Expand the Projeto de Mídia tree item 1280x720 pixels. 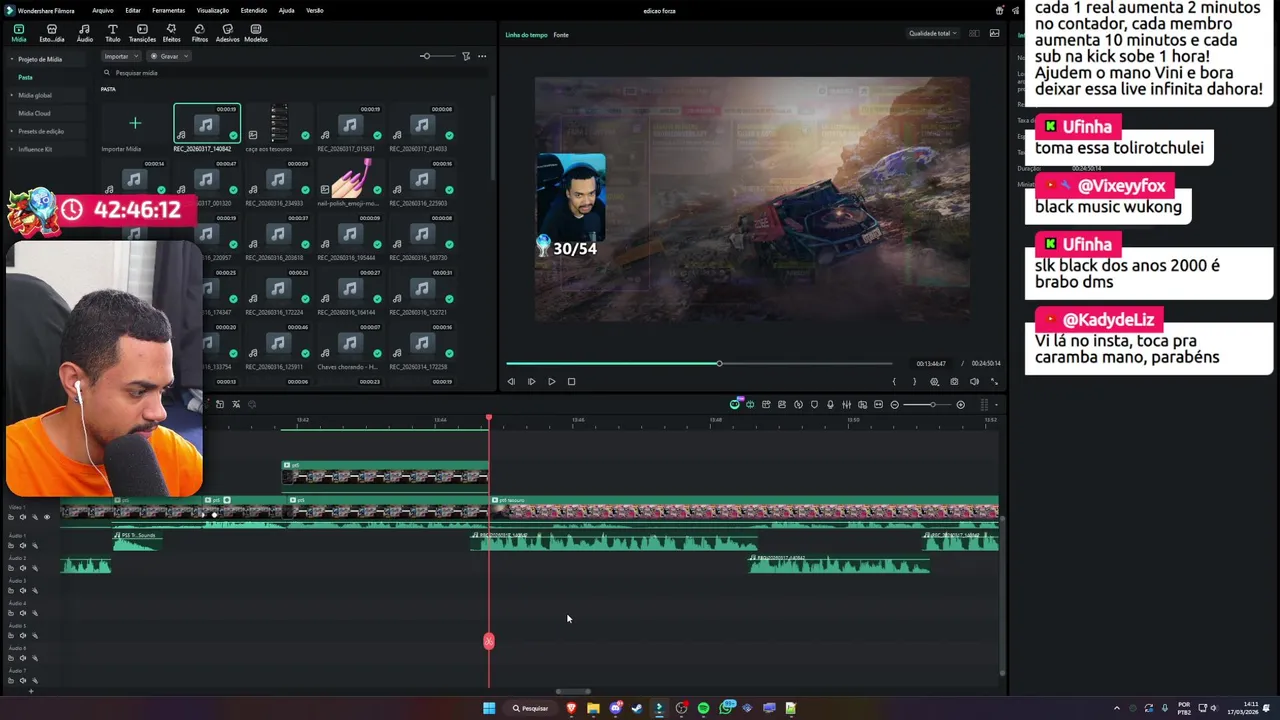coord(11,59)
